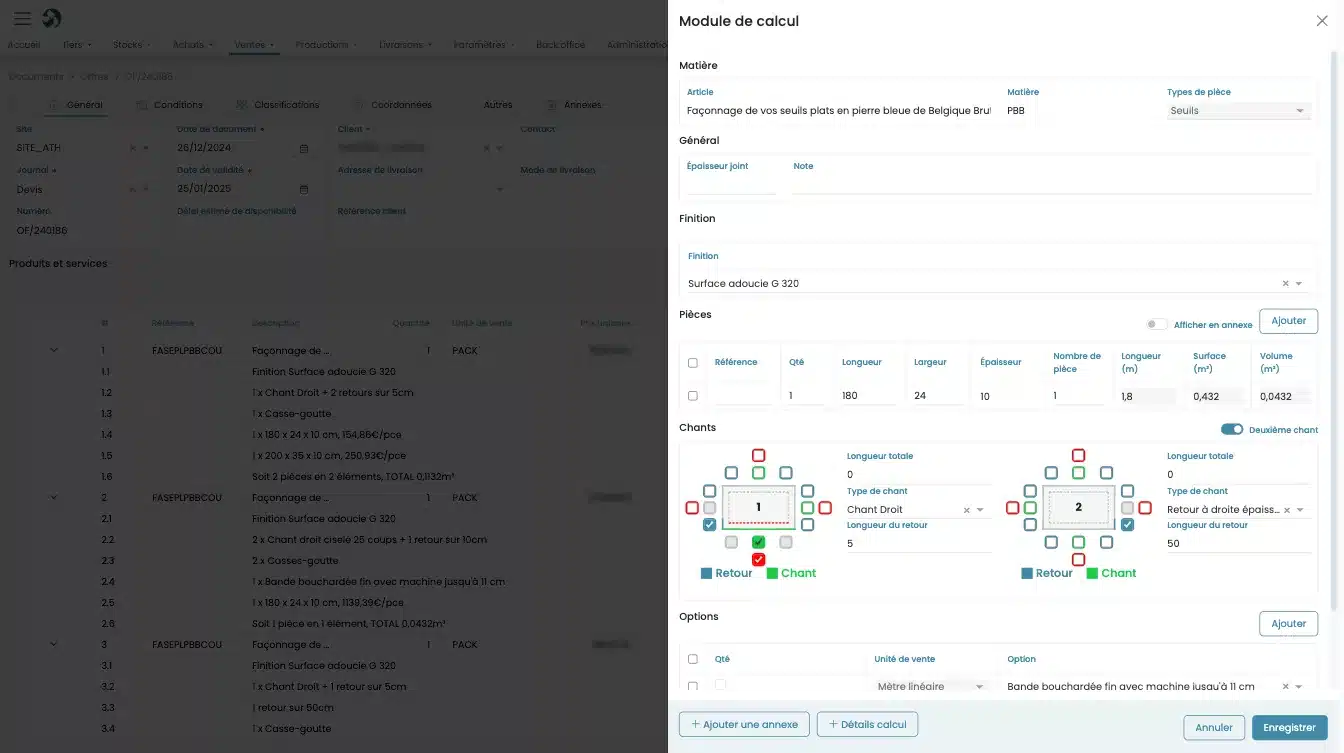Uncheck the checked green chant box, diagram 1
This screenshot has width=1344, height=753.
[x=758, y=542]
